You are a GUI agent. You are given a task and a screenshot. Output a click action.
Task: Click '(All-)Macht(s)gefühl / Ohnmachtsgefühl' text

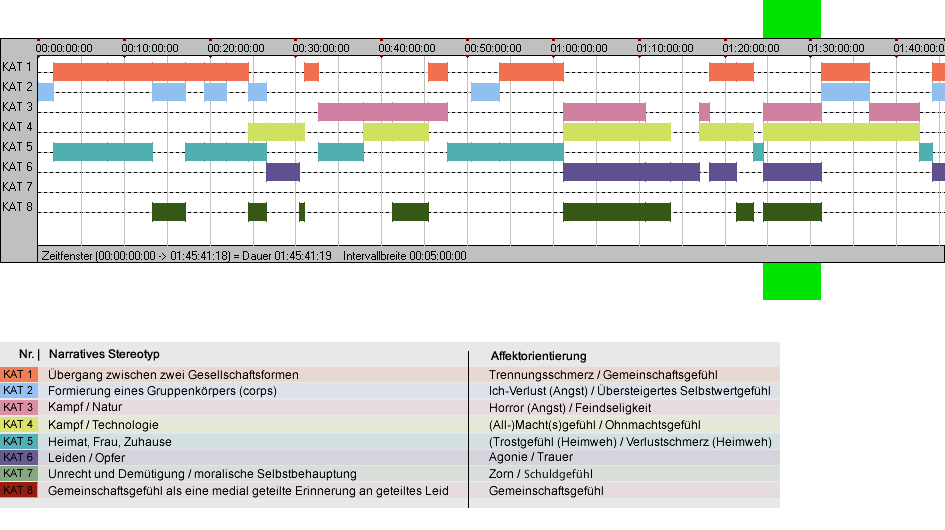pos(594,424)
